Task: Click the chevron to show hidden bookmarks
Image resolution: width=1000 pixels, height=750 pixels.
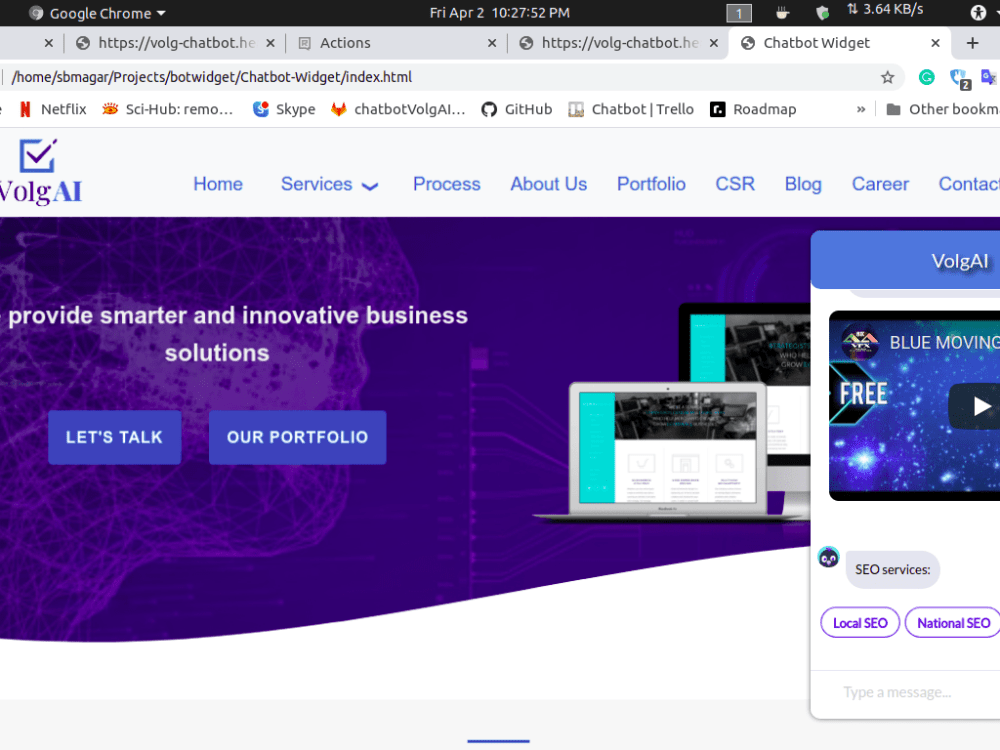Action: [x=861, y=109]
